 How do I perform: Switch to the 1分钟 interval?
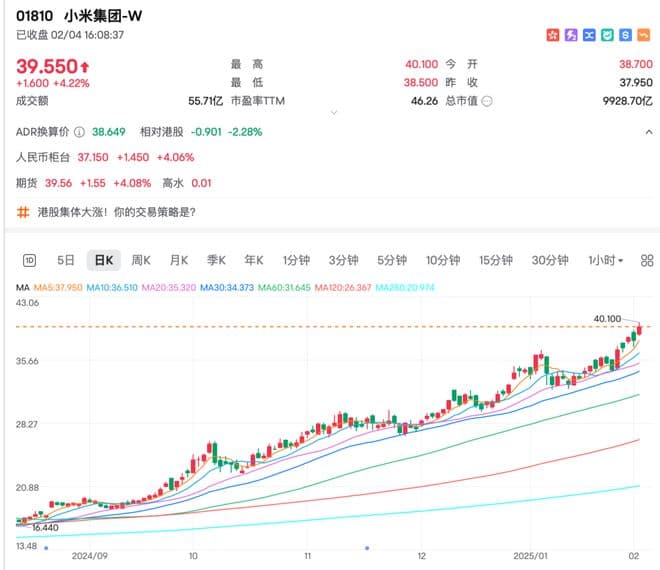(296, 261)
